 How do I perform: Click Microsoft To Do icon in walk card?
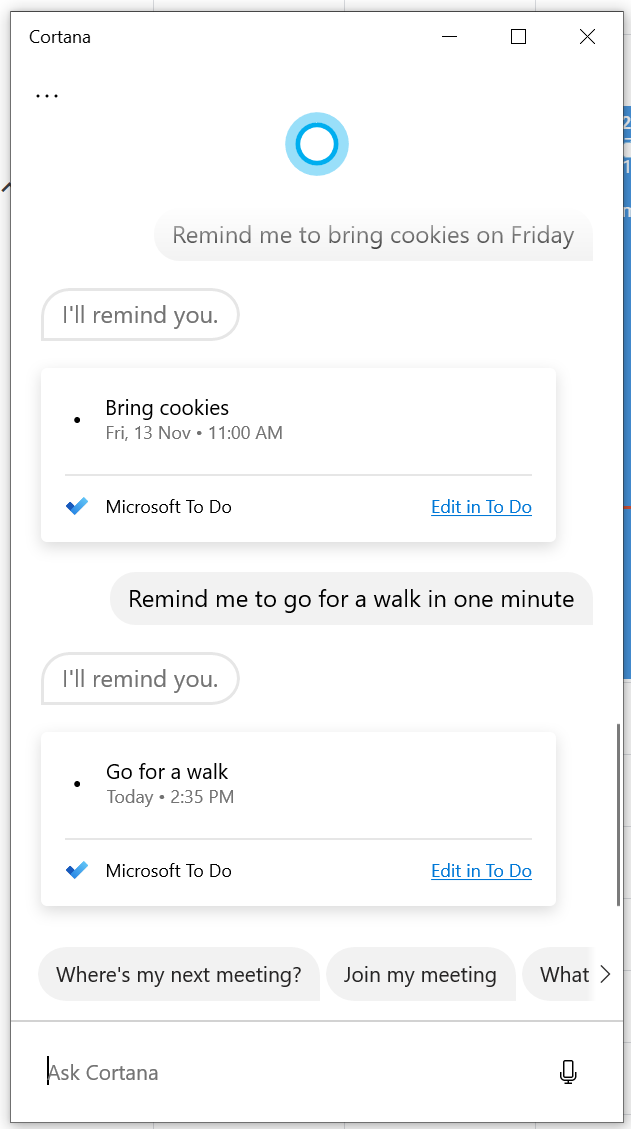point(77,871)
